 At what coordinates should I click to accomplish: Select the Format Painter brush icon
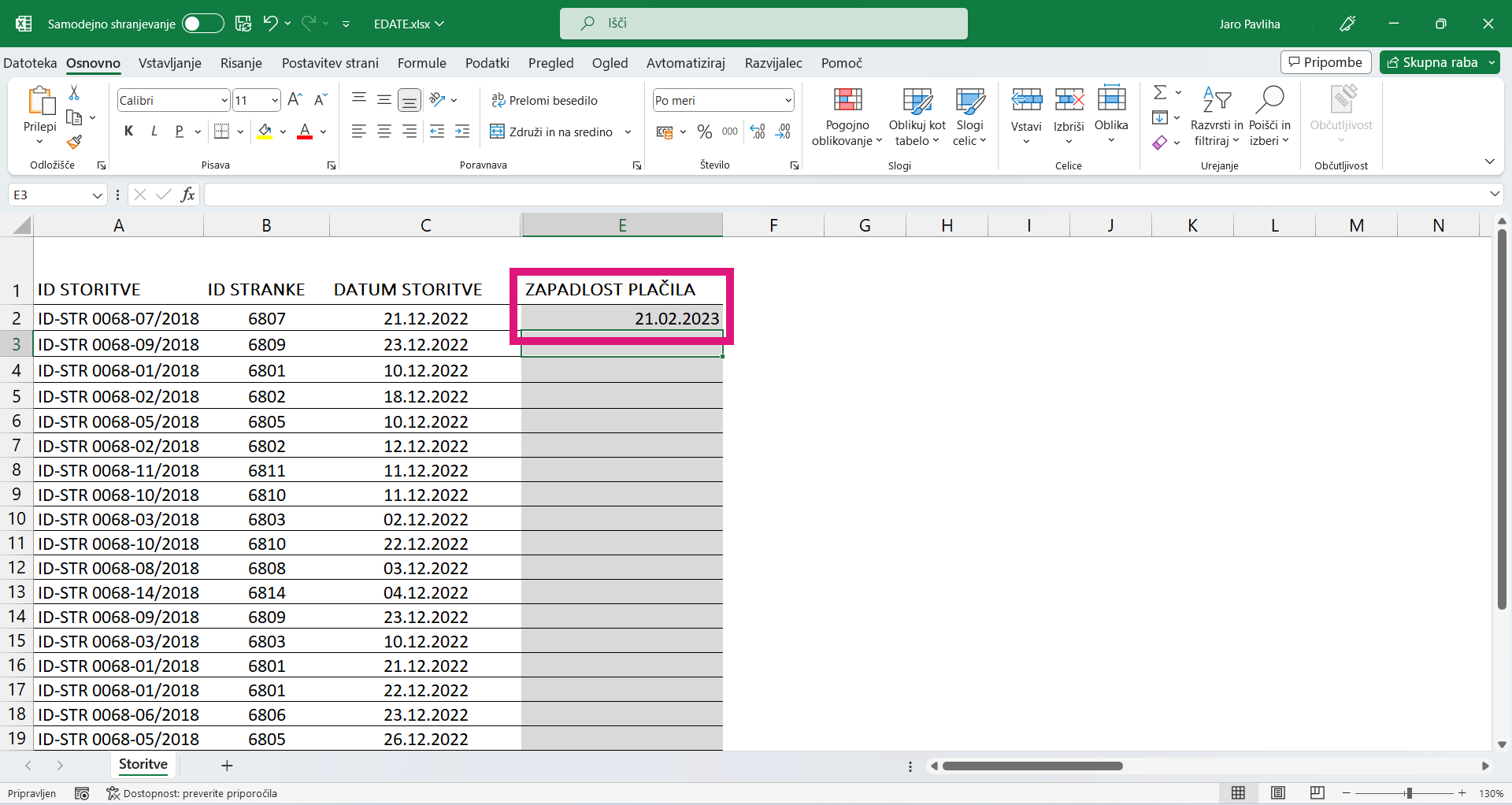pos(74,142)
